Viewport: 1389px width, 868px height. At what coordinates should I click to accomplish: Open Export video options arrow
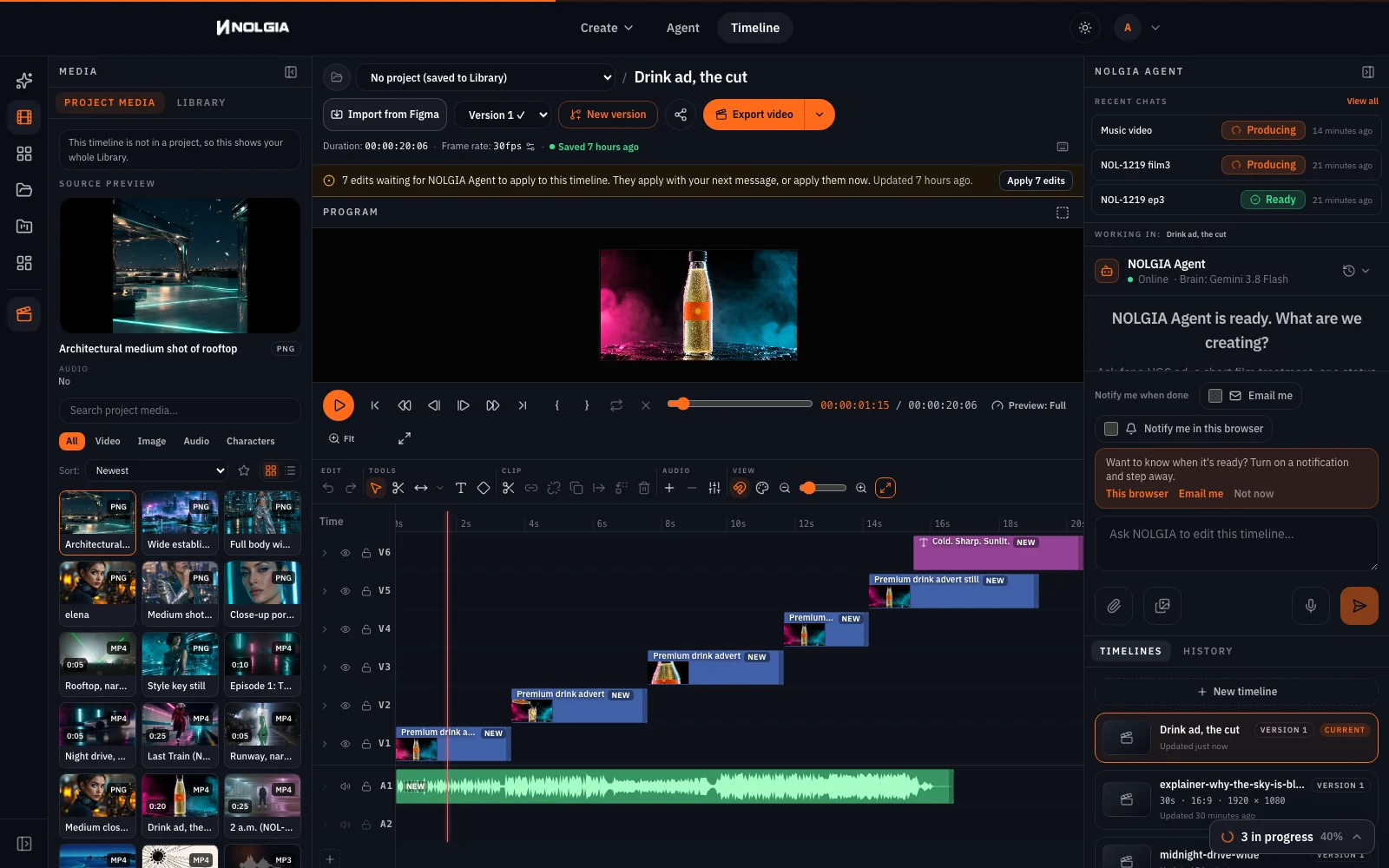click(x=820, y=115)
